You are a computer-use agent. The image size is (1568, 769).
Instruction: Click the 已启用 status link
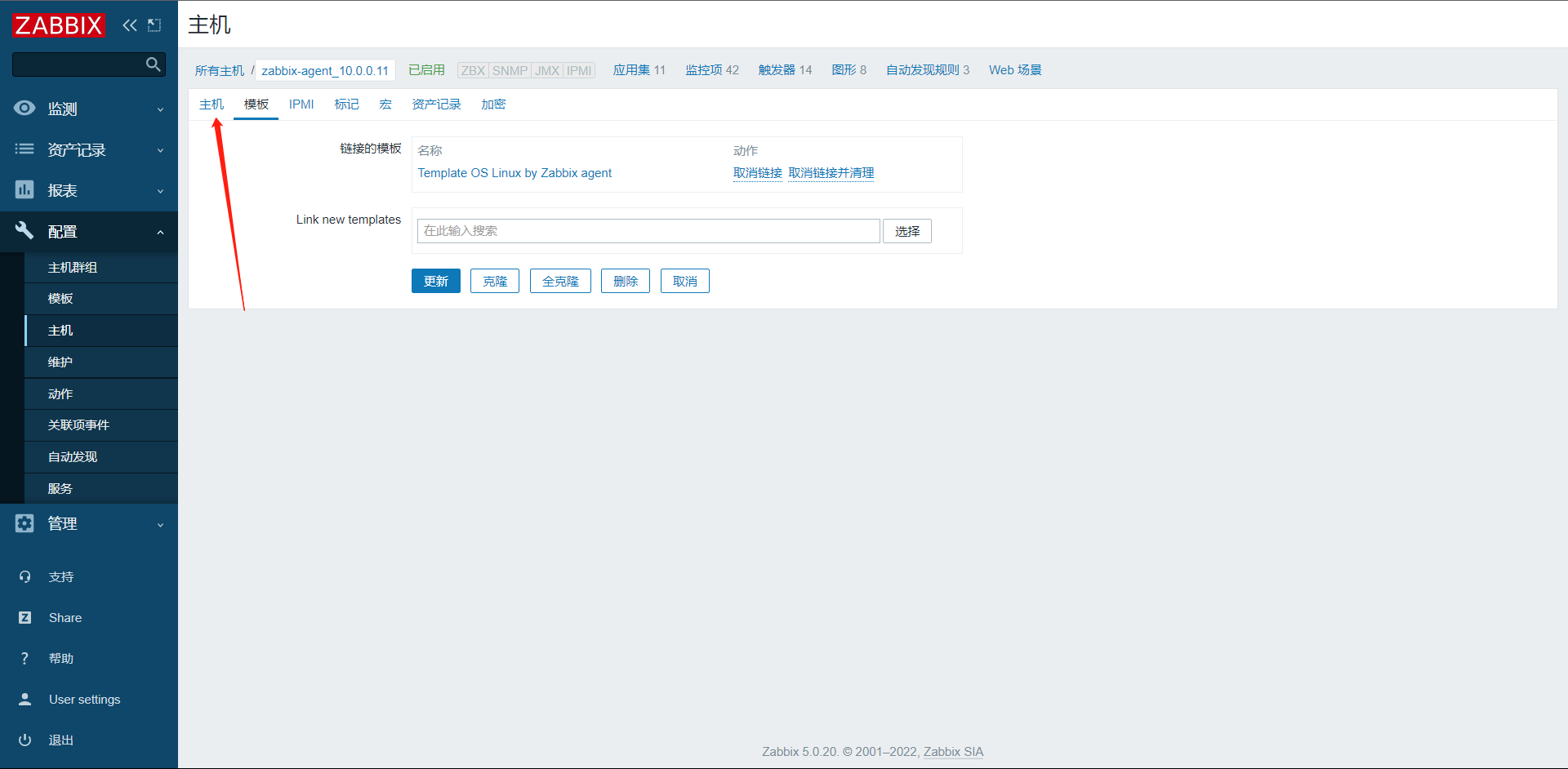[x=426, y=70]
